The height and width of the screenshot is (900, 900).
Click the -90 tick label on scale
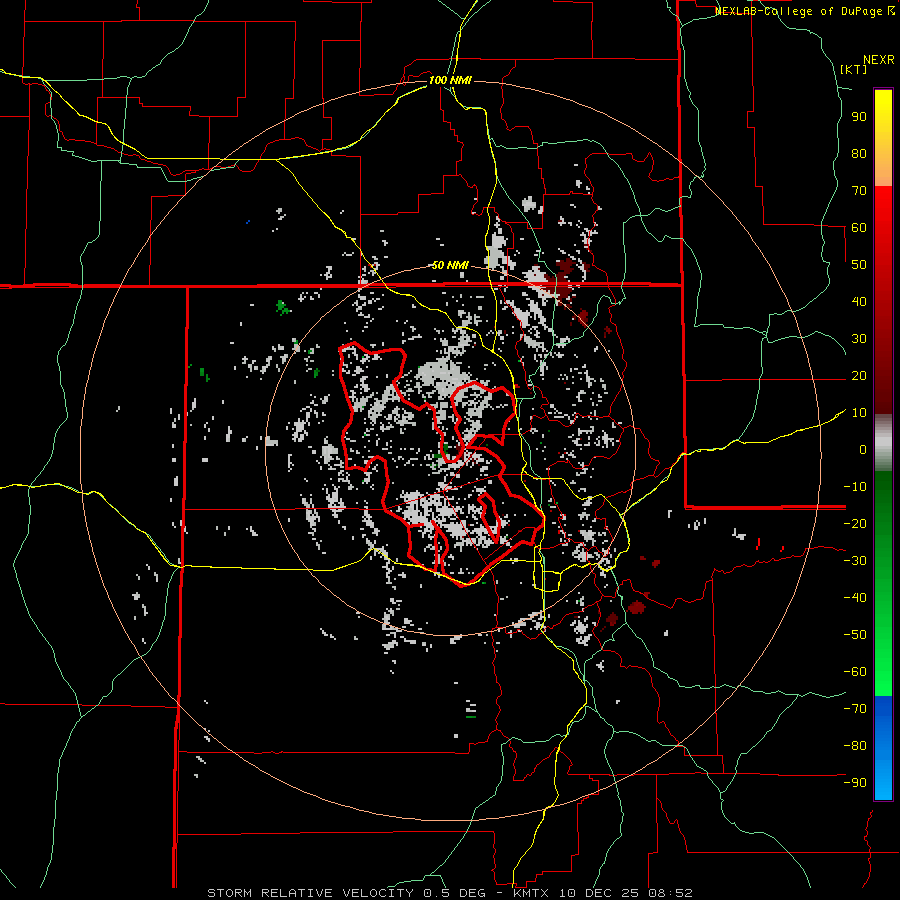coord(854,782)
